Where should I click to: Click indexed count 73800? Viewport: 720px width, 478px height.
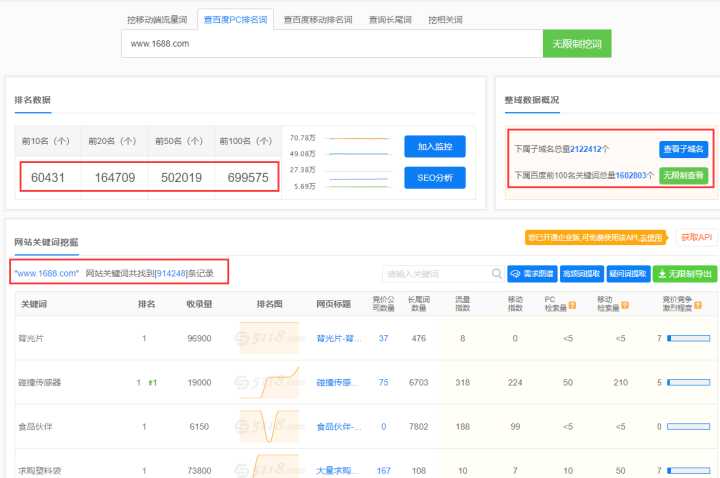pos(199,471)
